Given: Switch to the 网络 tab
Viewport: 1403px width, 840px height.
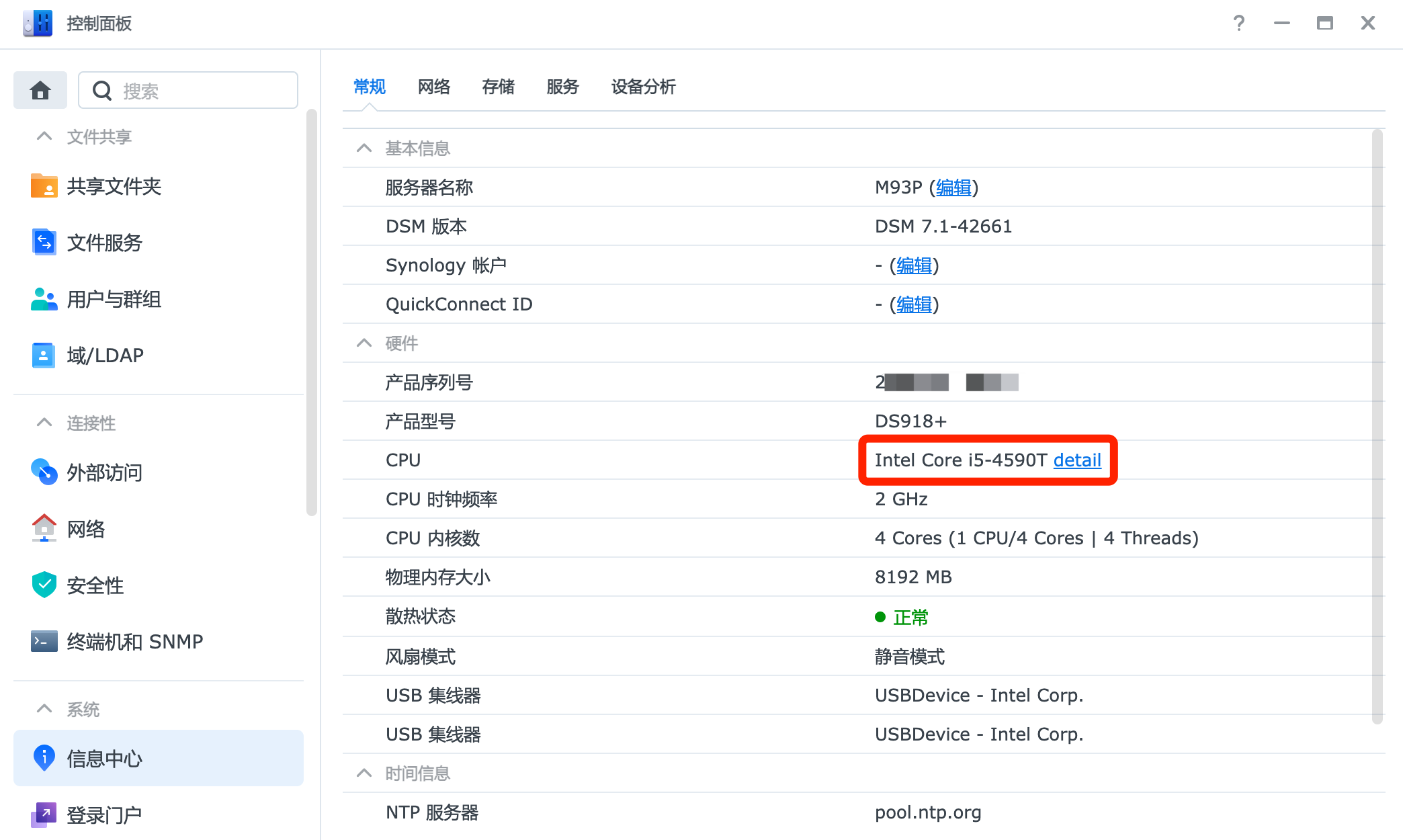Looking at the screenshot, I should click(x=434, y=87).
